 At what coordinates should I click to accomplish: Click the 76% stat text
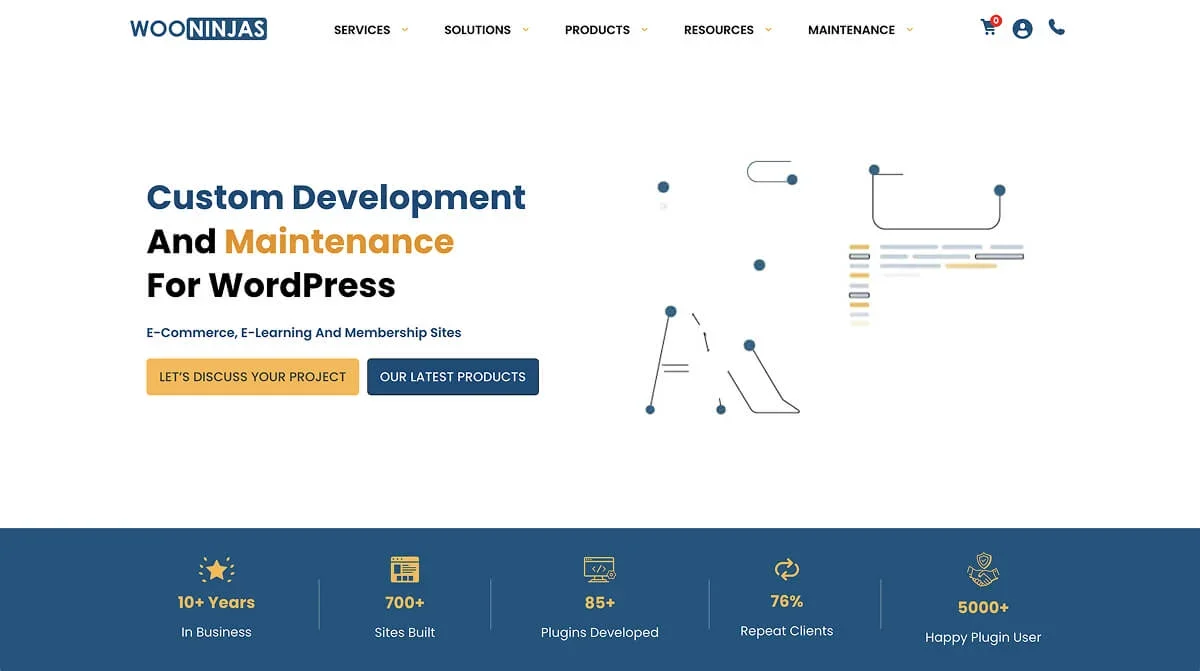coord(787,601)
